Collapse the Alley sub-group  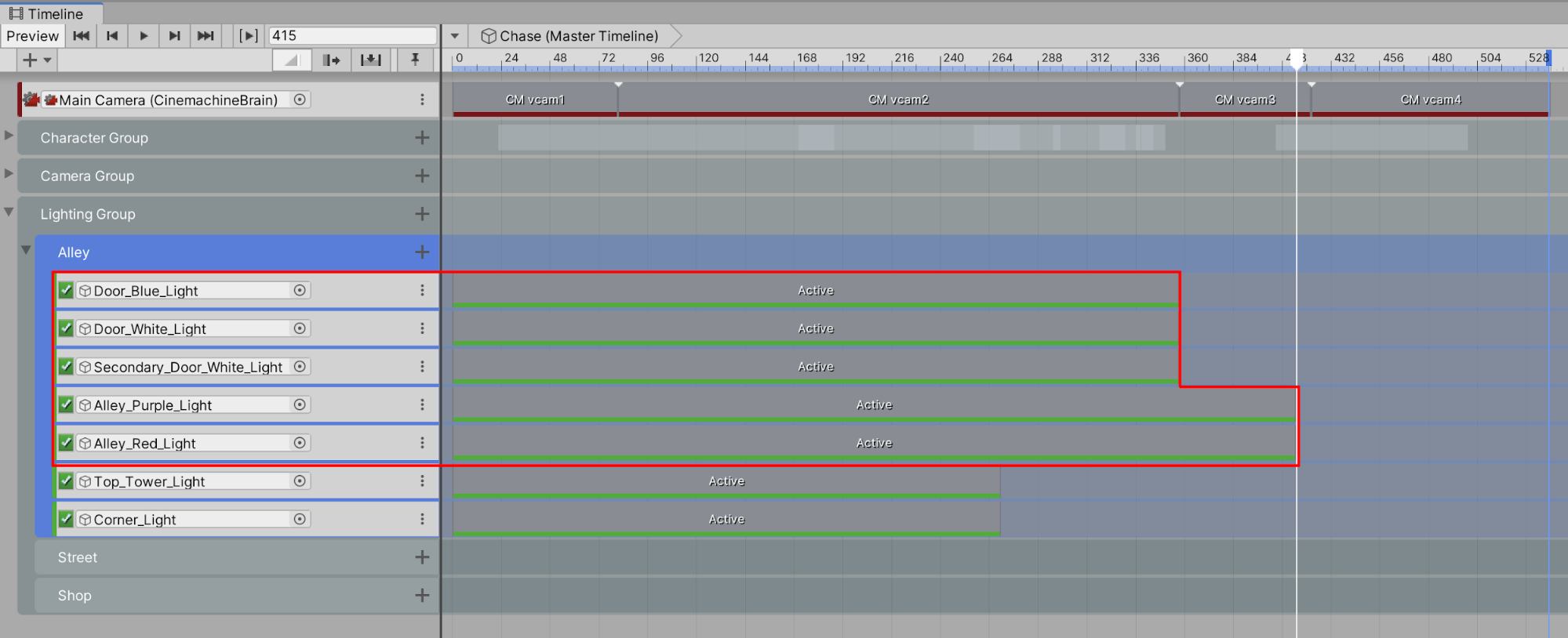(26, 250)
